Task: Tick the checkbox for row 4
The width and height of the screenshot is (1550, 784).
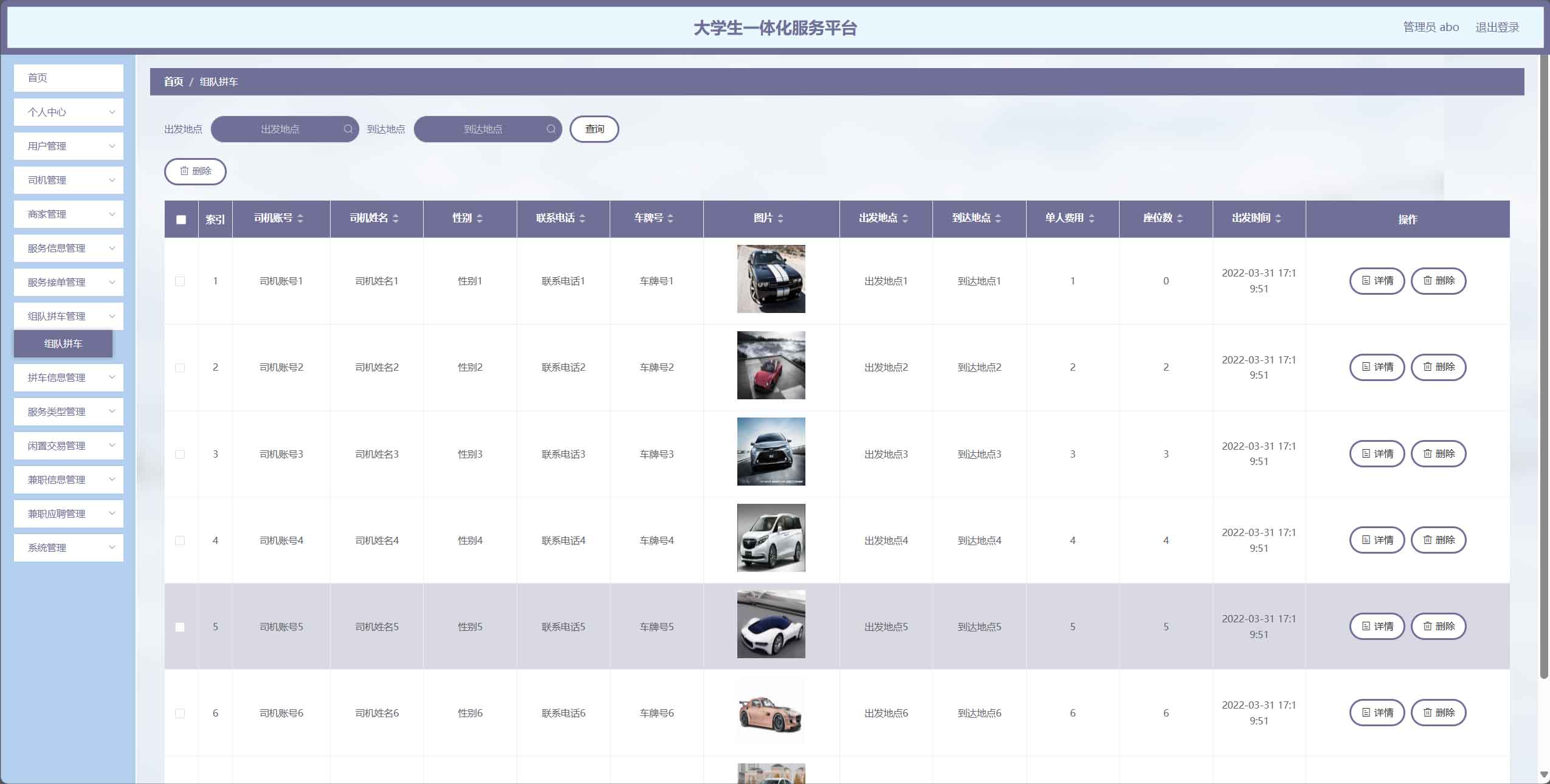Action: point(180,541)
